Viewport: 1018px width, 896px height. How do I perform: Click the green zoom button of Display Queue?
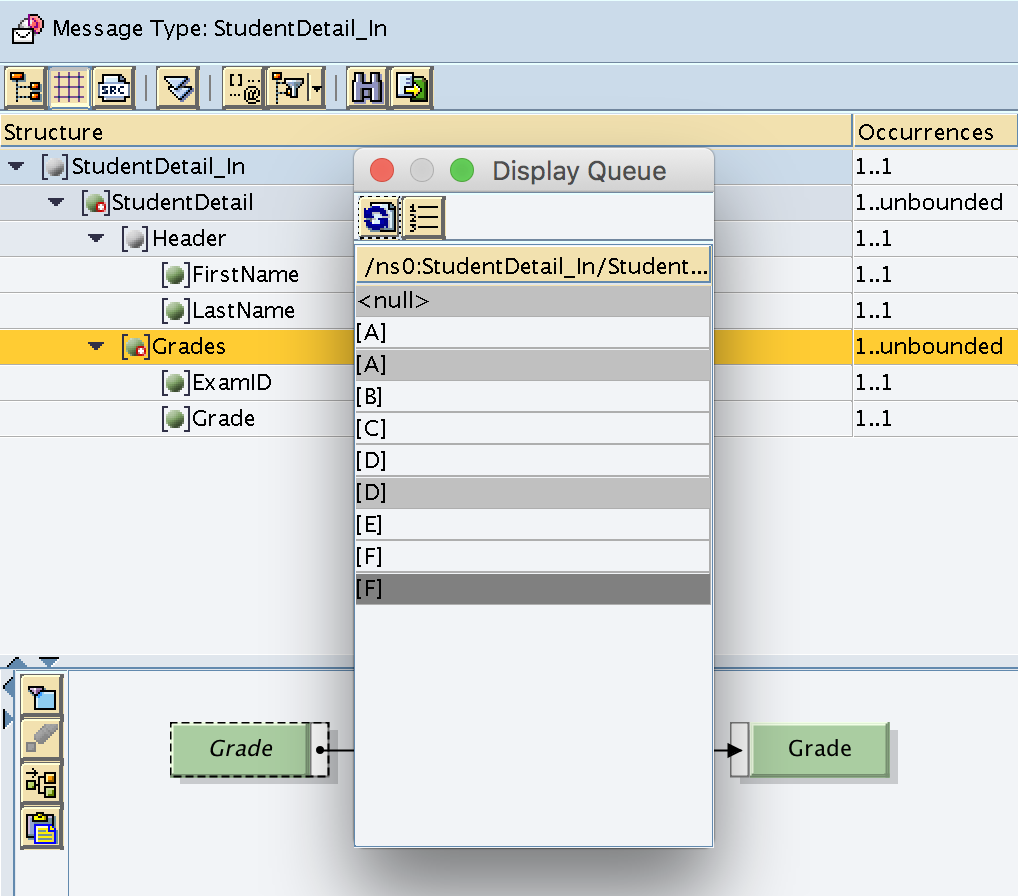462,171
